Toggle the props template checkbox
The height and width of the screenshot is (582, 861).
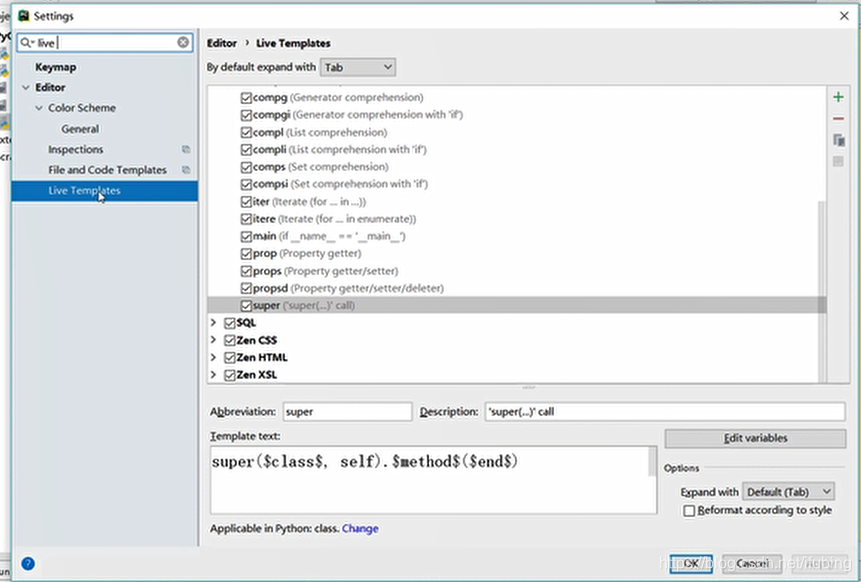(x=246, y=271)
